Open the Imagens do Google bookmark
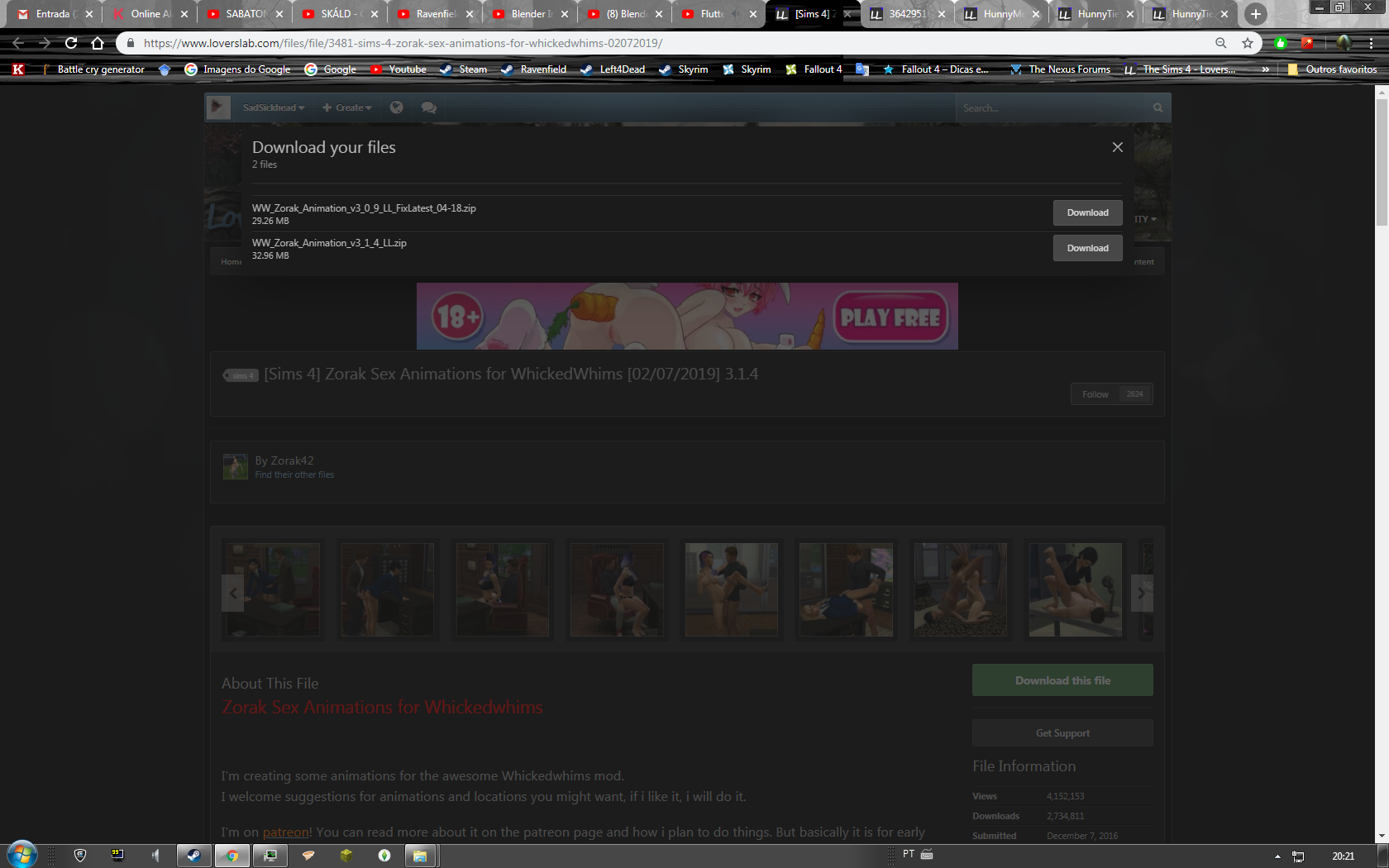 237,69
